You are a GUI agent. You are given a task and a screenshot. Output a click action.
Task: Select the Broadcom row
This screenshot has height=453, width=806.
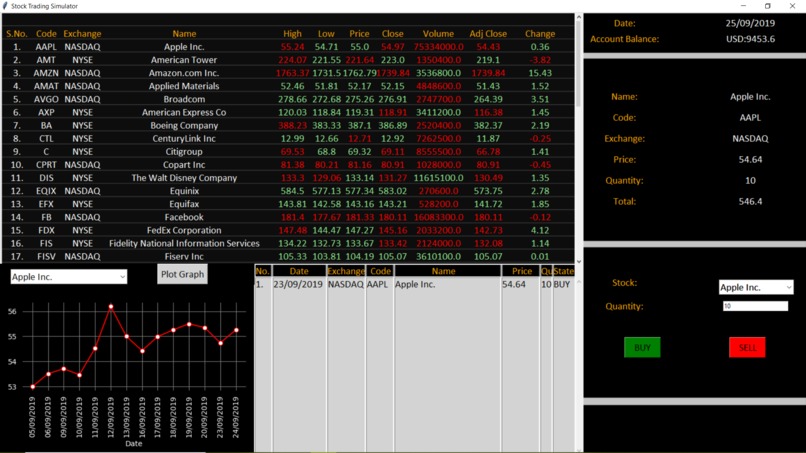click(288, 99)
